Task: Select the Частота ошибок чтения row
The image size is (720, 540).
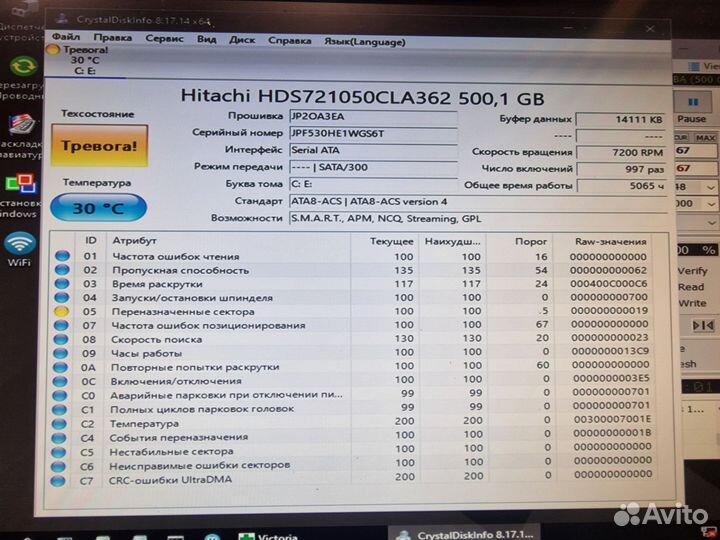Action: coord(353,256)
